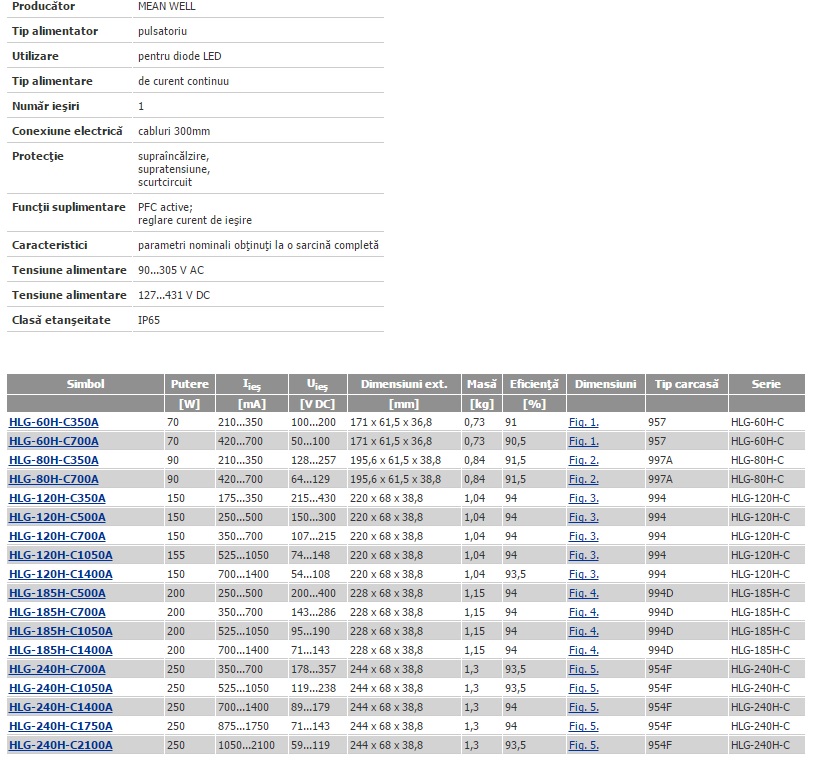Viewport: 814px width, 760px height.
Task: Open Fig. 4 link for HLG-185H-C1050A
Action: 584,631
